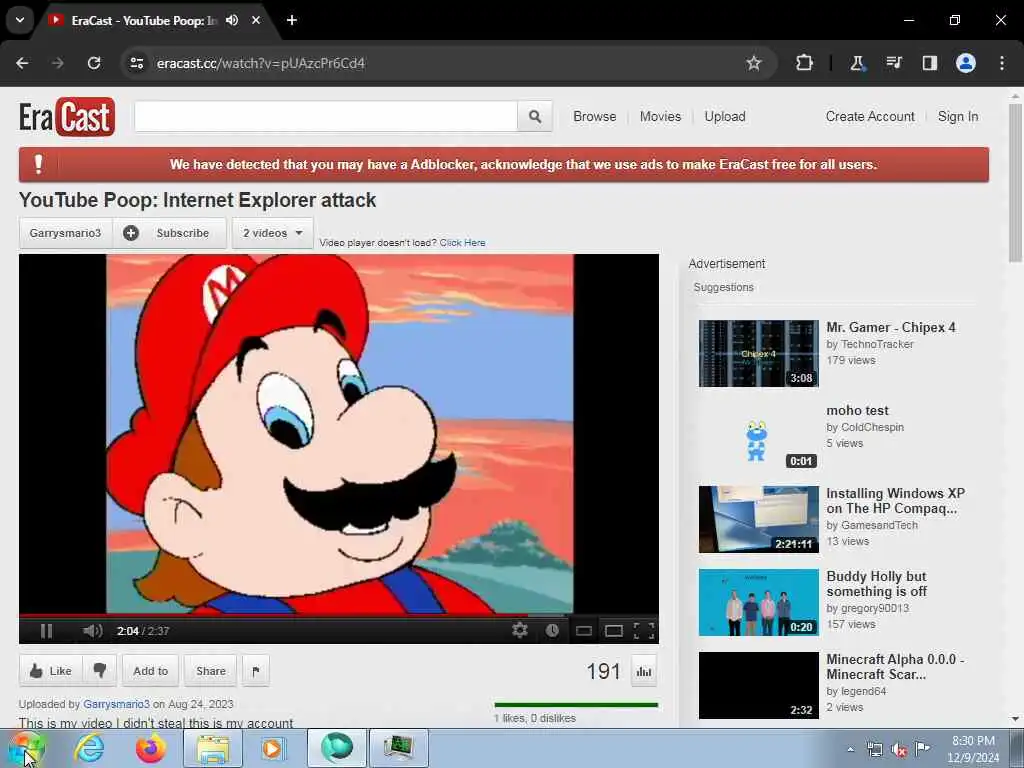This screenshot has width=1024, height=768.
Task: Go to the Upload page
Action: pyautogui.click(x=725, y=116)
